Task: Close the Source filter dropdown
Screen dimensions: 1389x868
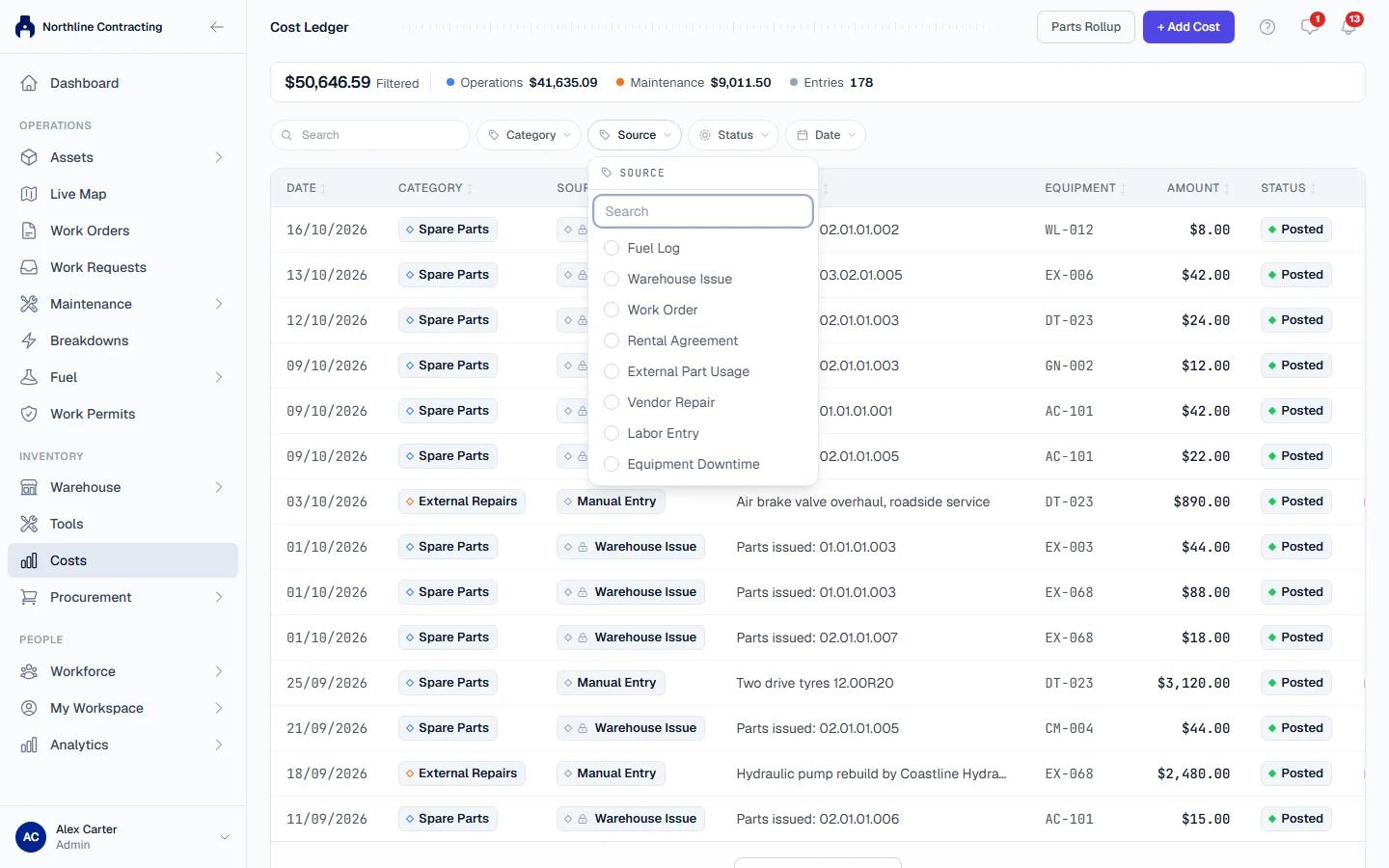Action: pos(635,135)
